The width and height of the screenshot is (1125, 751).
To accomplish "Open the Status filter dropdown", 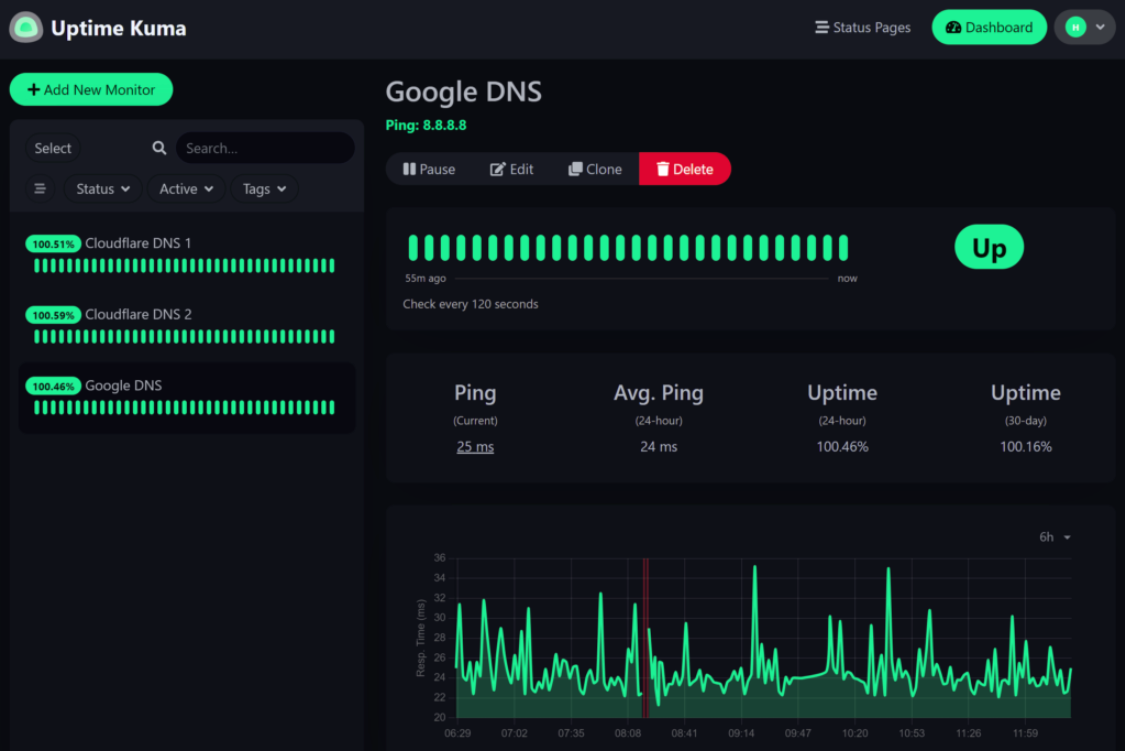I will 103,189.
